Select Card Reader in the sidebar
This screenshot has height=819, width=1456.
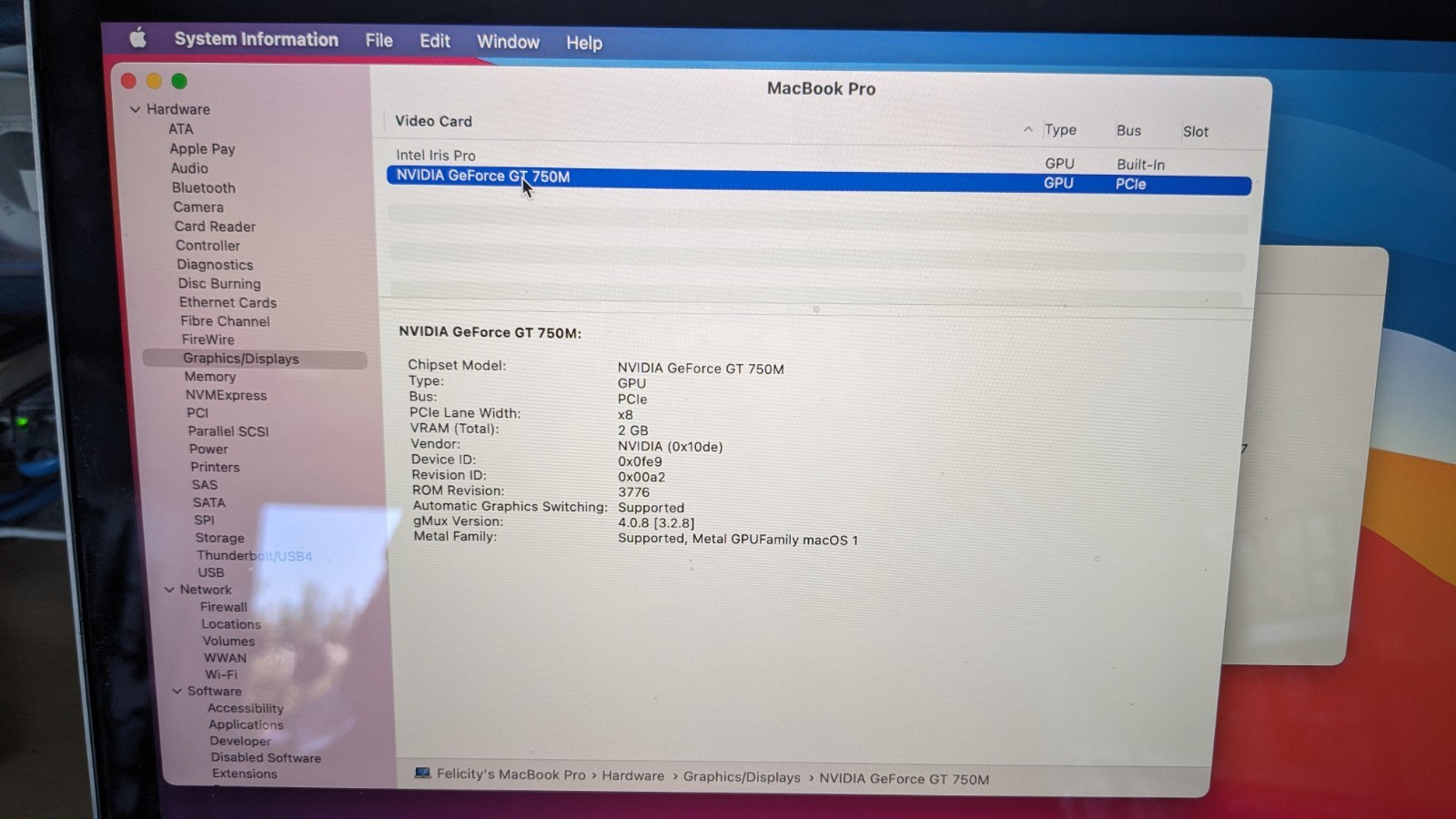[215, 227]
